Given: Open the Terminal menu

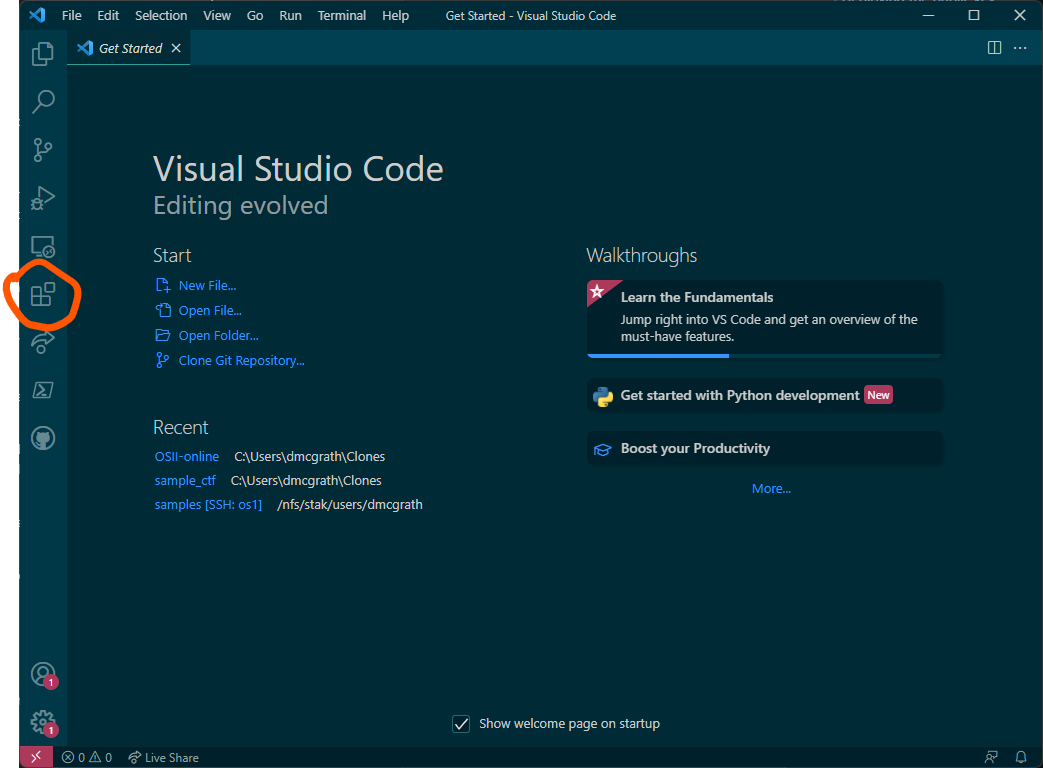Looking at the screenshot, I should point(341,15).
